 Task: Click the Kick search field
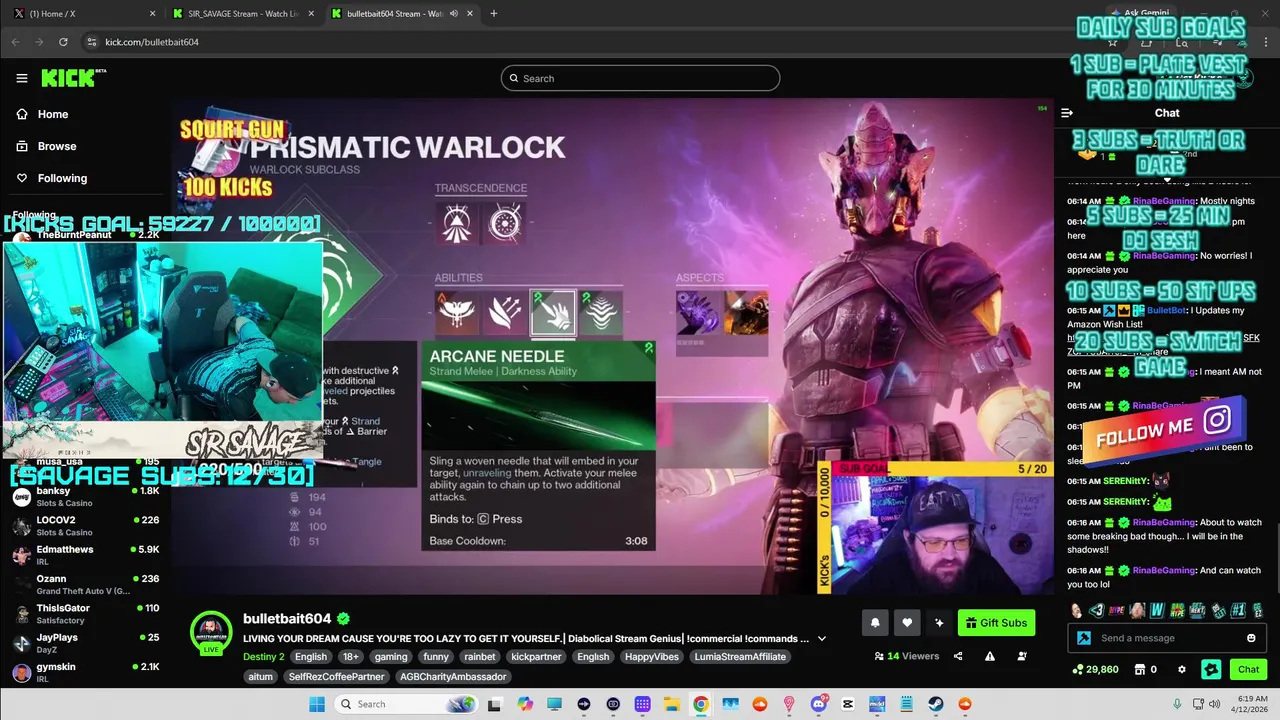640,78
